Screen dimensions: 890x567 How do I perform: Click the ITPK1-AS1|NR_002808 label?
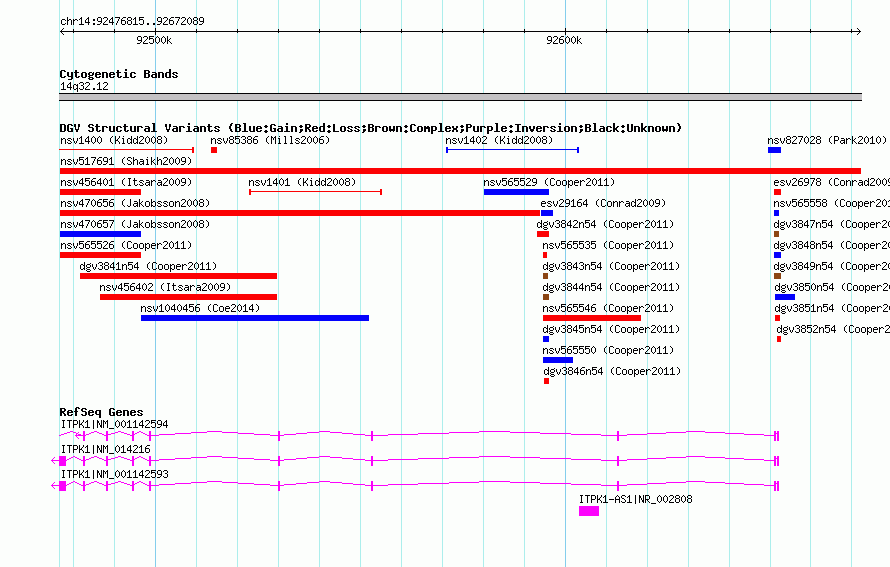coord(636,499)
